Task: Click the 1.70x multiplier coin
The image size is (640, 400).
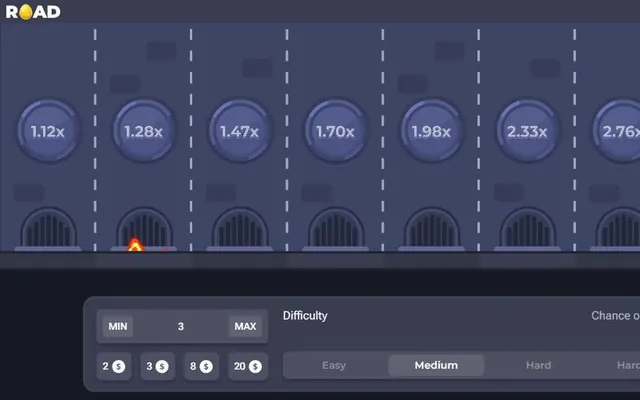Action: [x=336, y=131]
